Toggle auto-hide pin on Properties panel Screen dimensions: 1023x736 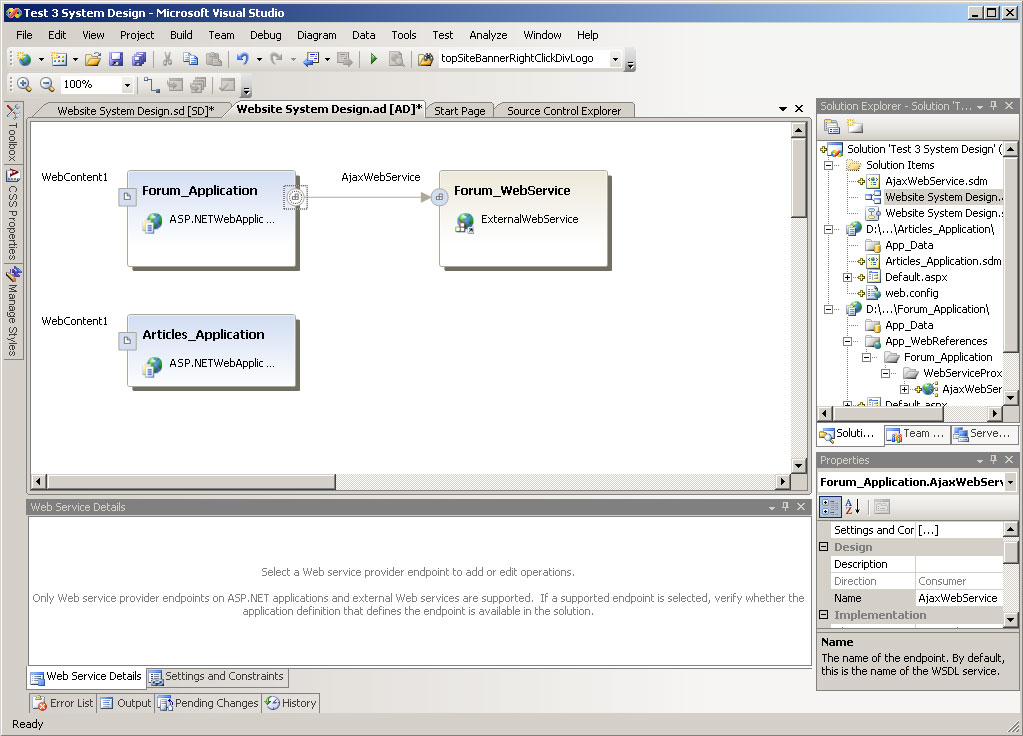point(994,460)
